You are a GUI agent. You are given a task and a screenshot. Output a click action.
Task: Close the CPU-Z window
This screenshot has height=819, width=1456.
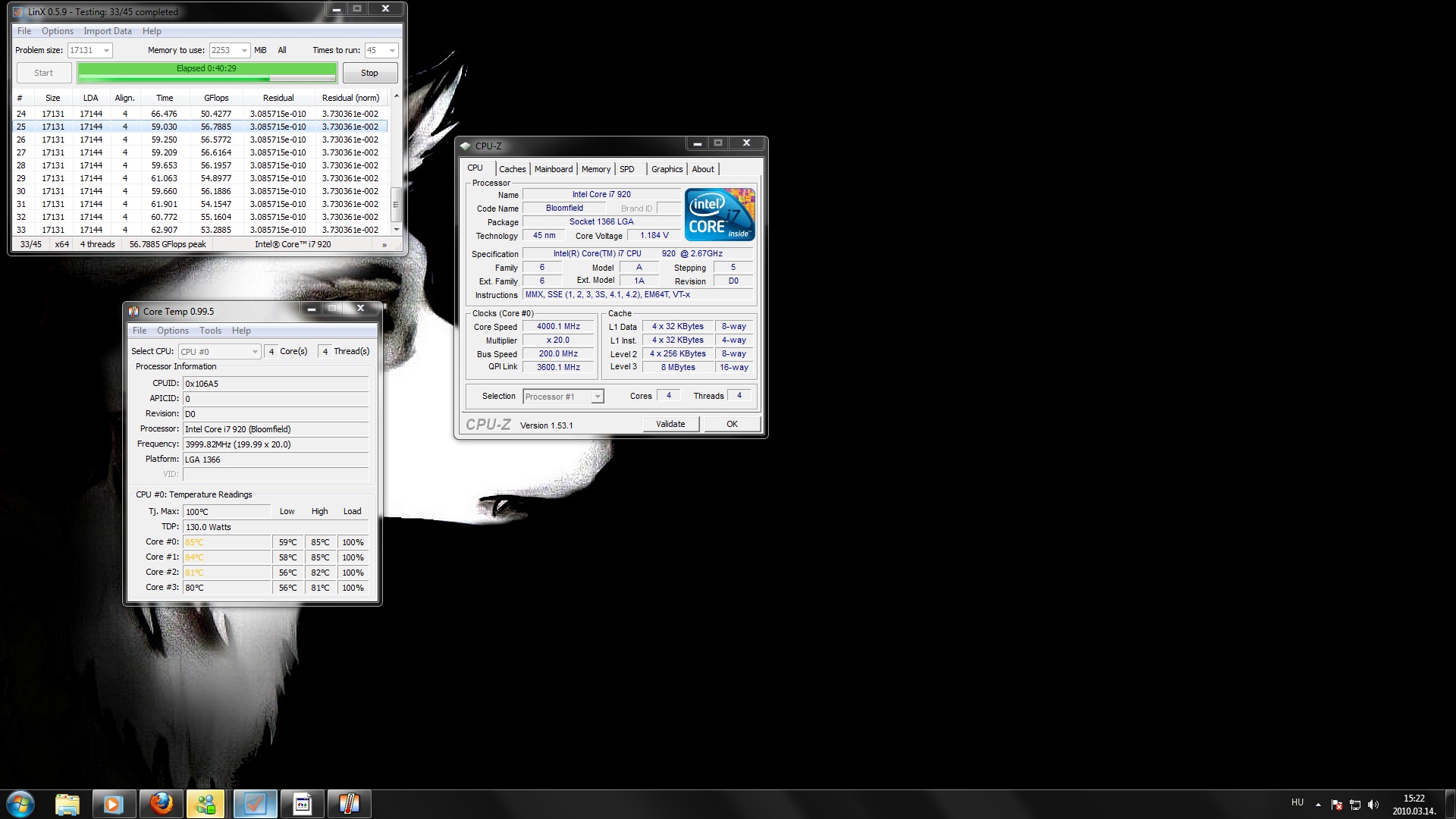pyautogui.click(x=746, y=143)
